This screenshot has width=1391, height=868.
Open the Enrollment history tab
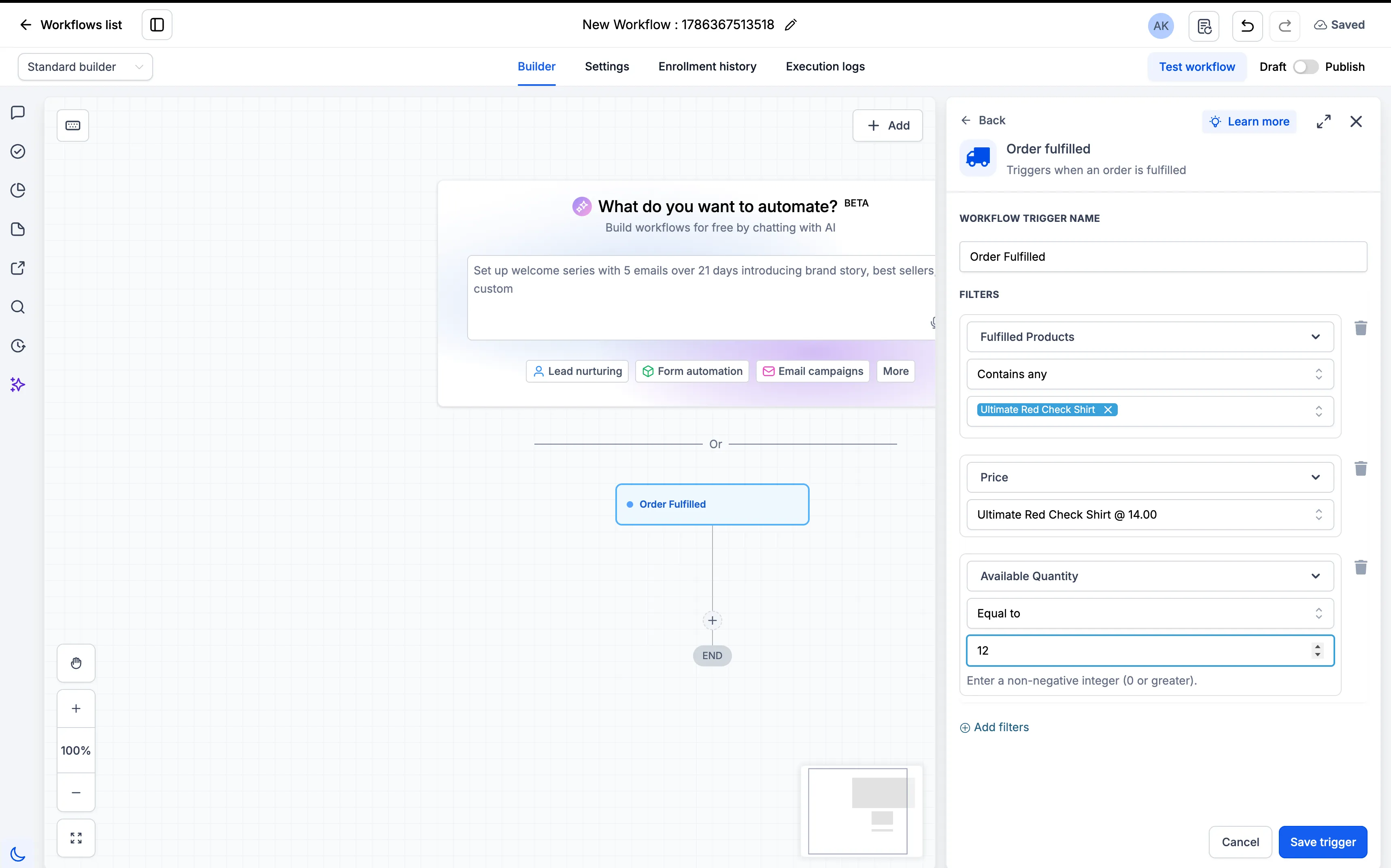(707, 66)
